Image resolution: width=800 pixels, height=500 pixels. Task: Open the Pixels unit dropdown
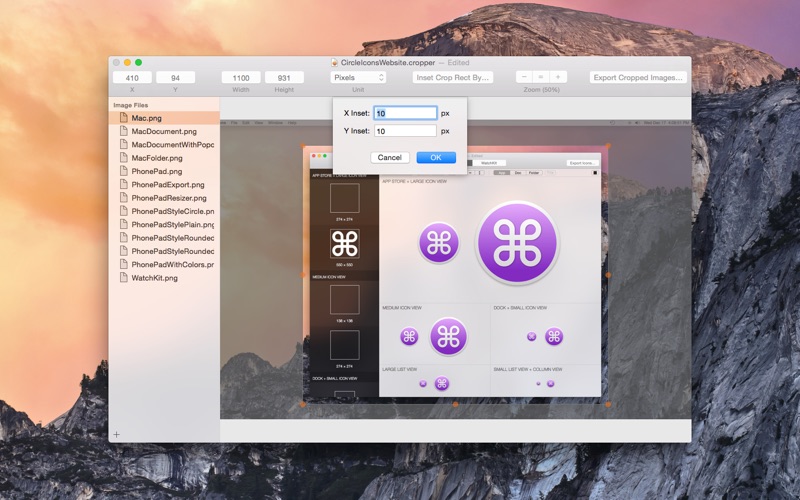coord(358,77)
